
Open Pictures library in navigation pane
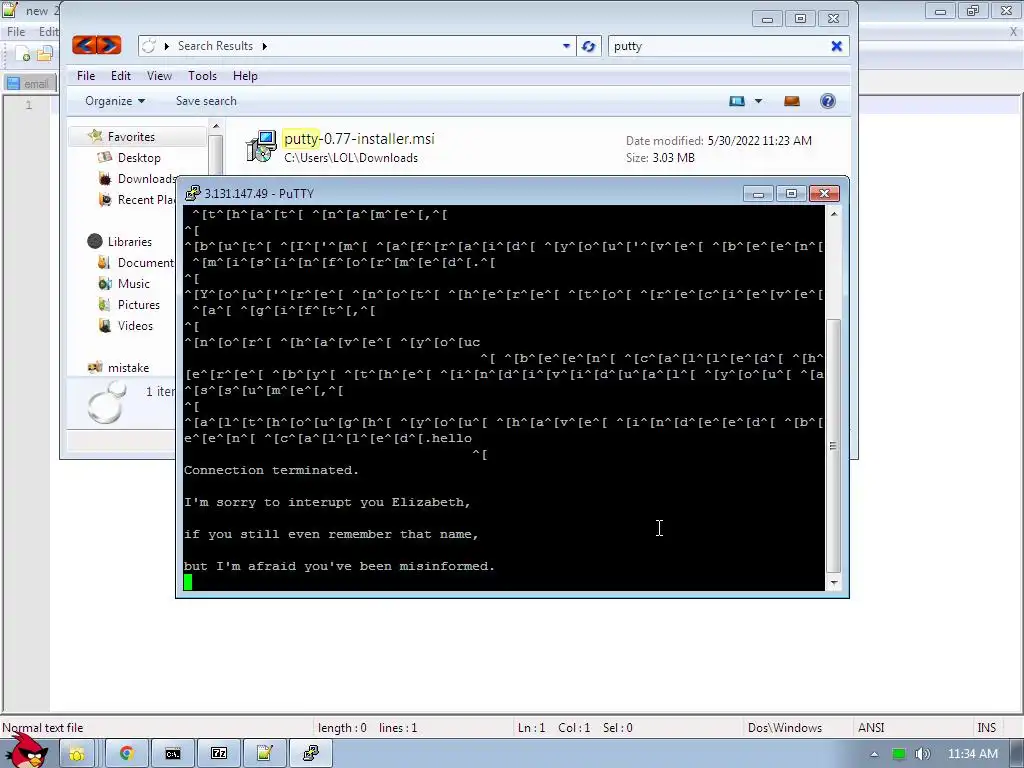[x=138, y=304]
